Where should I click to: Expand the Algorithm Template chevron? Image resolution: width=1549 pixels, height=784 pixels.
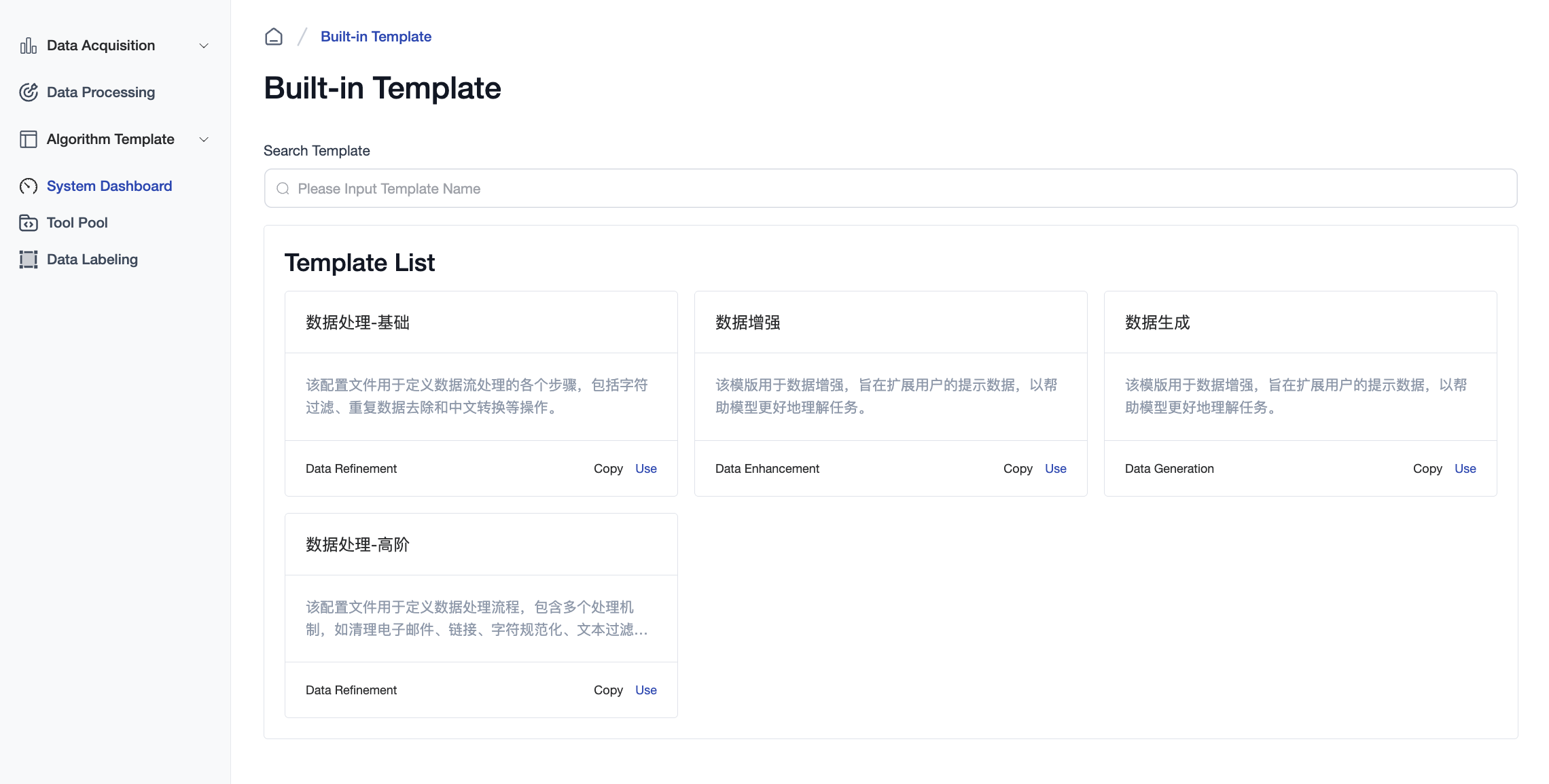tap(203, 139)
